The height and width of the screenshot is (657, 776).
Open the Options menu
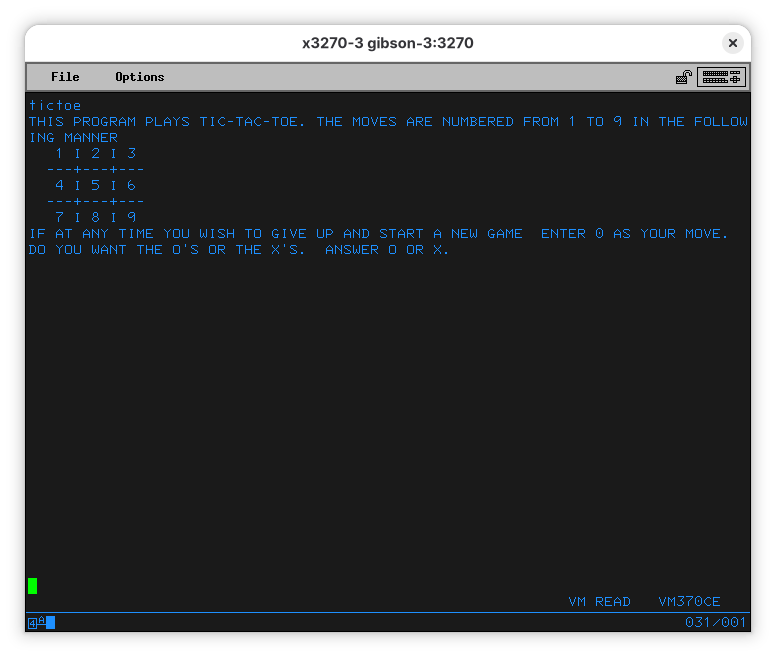pyautogui.click(x=139, y=77)
